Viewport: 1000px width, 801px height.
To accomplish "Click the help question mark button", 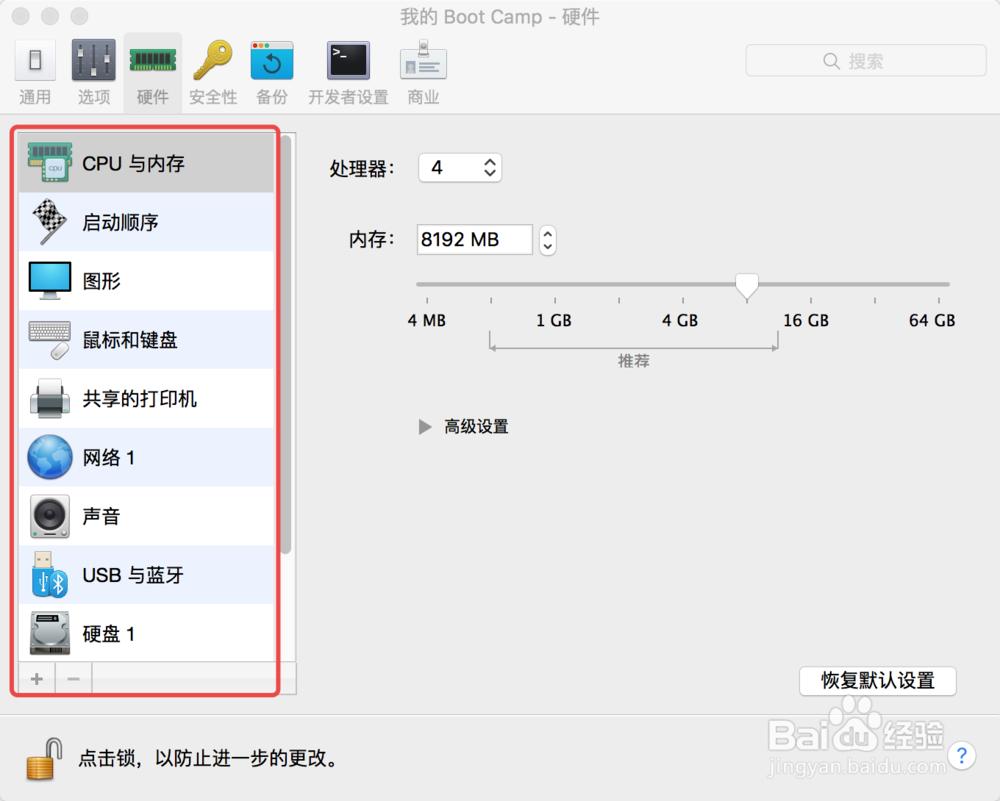I will click(x=963, y=757).
